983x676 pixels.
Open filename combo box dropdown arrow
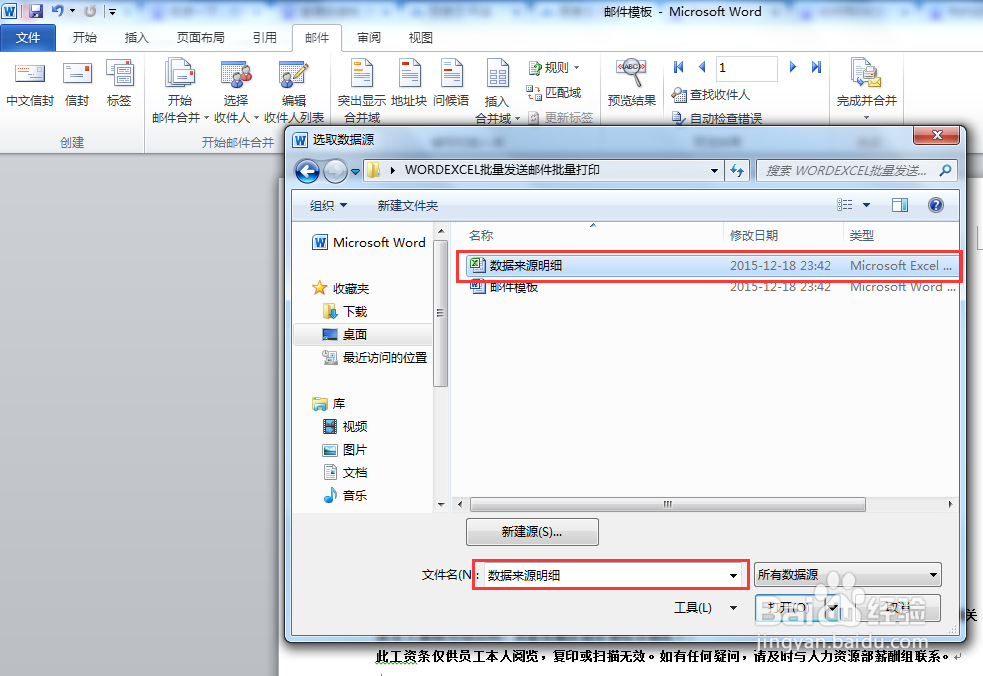pyautogui.click(x=733, y=576)
